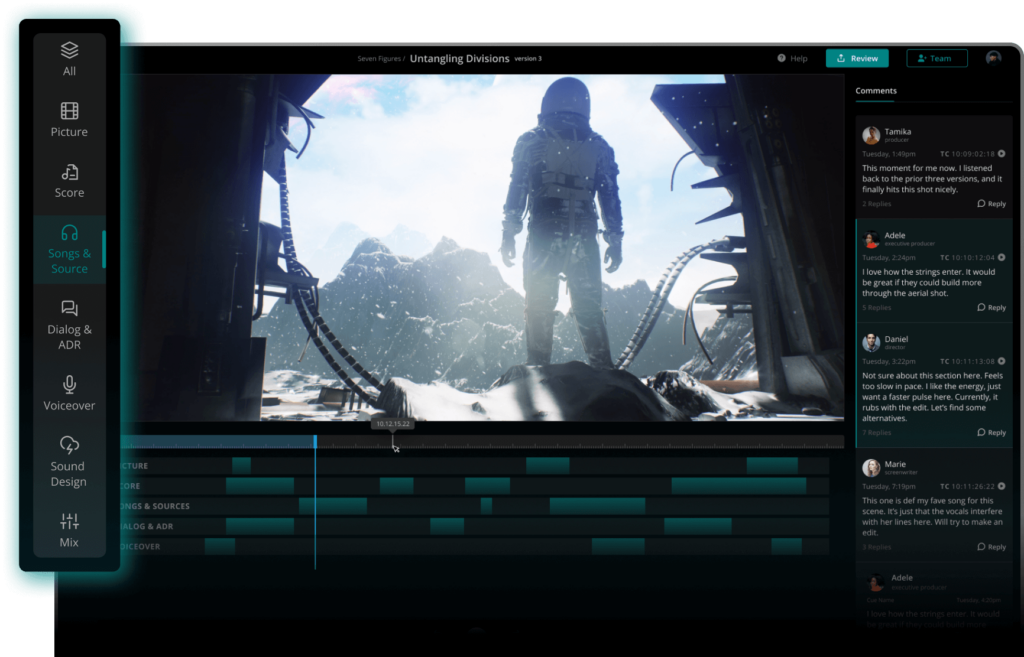1024x657 pixels.
Task: Open the Team button
Action: point(936,58)
